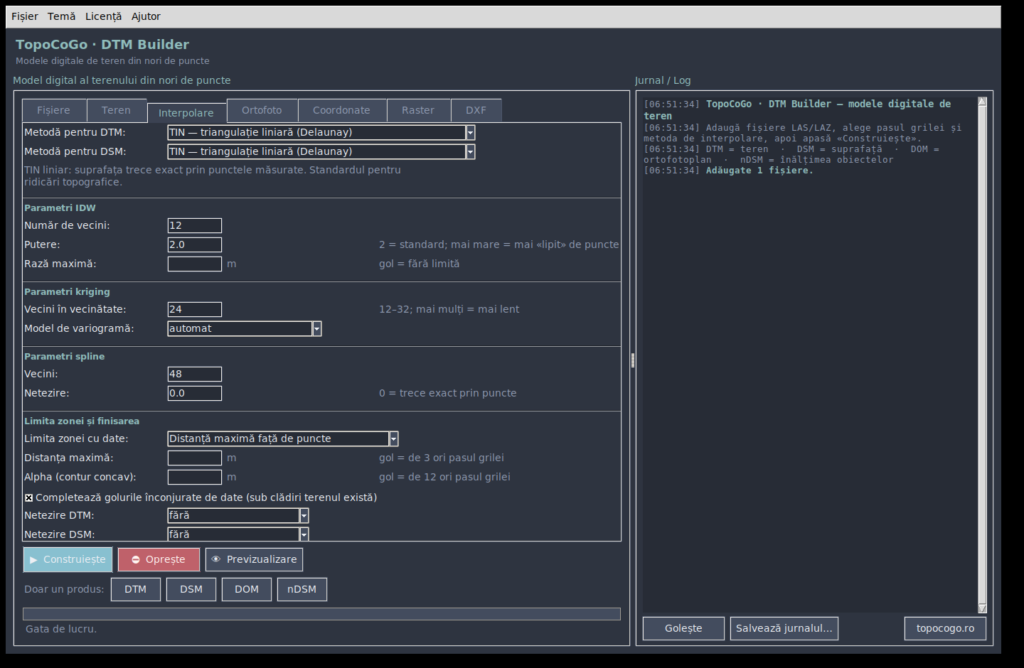Click the hint '0 = trece exact prin puncte'
The image size is (1024, 668).
[448, 393]
